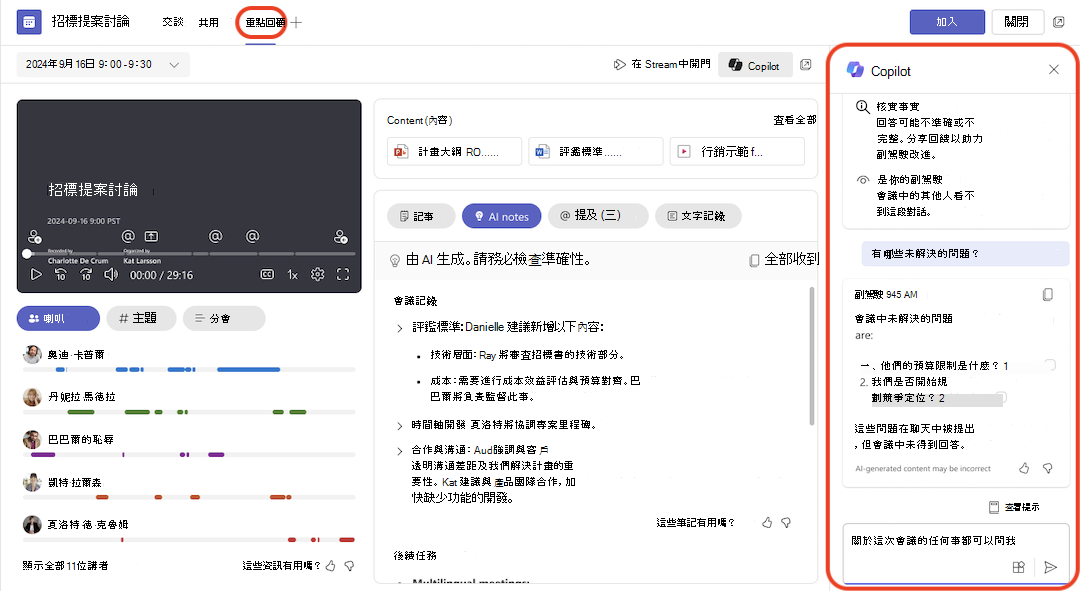
Task: Select the speakers pill tab
Action: (x=58, y=318)
